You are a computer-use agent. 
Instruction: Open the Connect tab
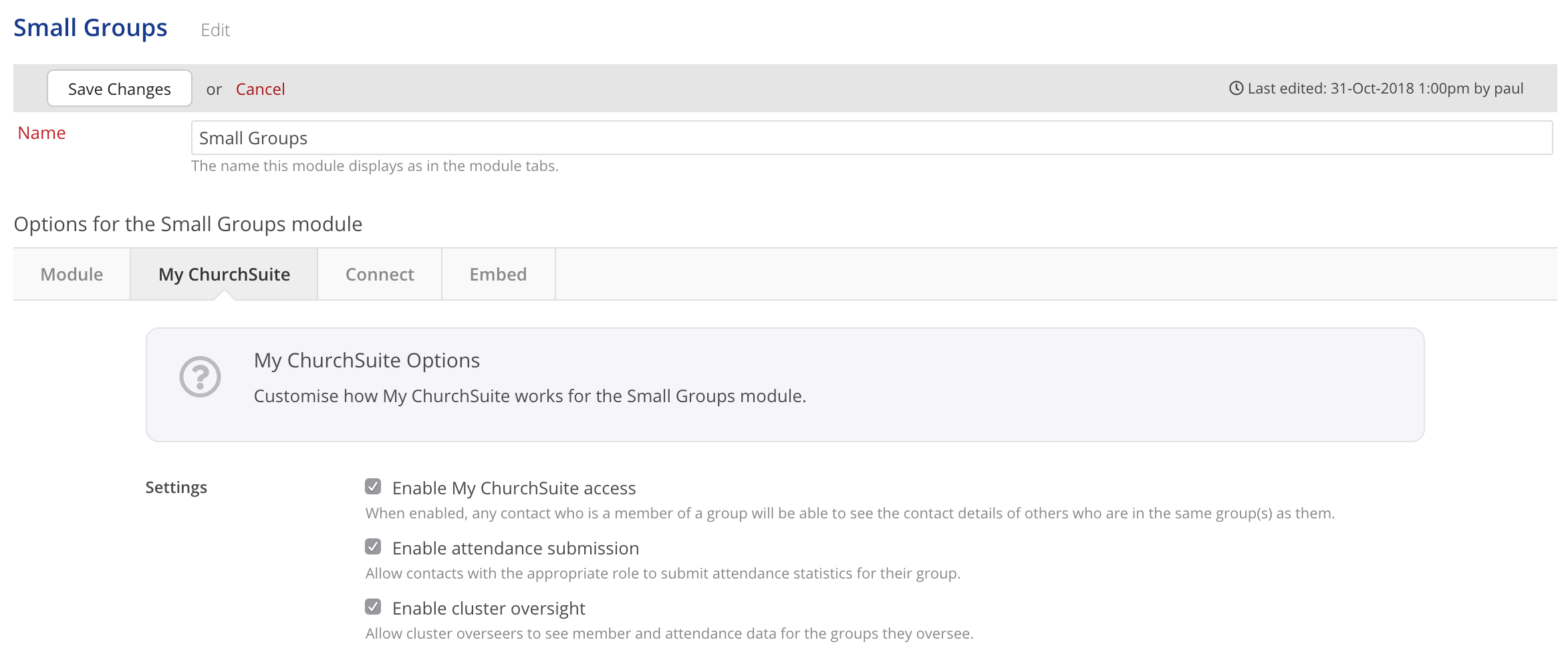coord(380,274)
